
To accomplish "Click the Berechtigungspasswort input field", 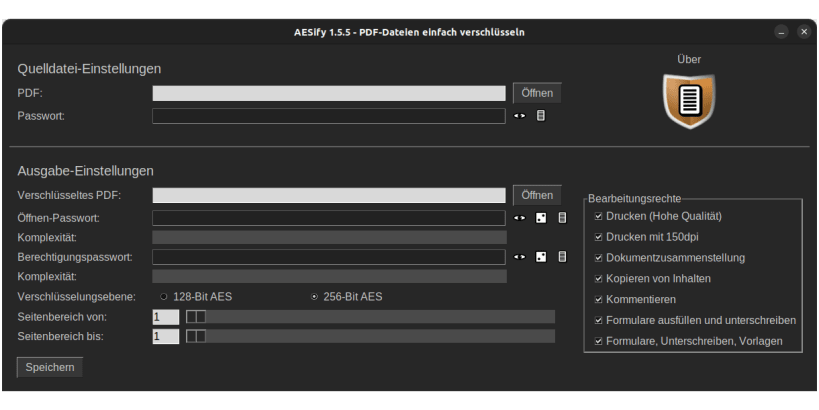I will point(329,257).
